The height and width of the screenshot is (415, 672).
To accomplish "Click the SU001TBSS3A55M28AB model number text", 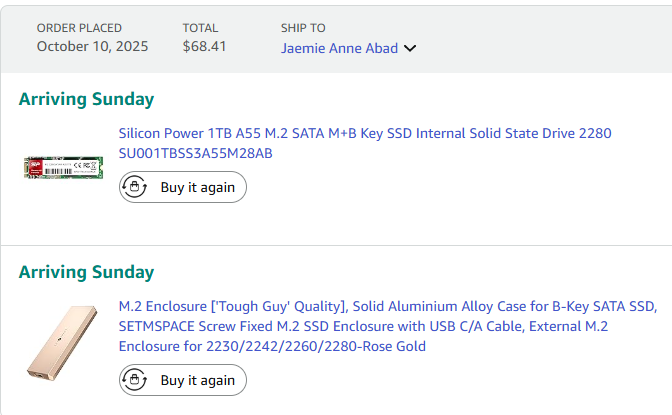I will tap(195, 153).
